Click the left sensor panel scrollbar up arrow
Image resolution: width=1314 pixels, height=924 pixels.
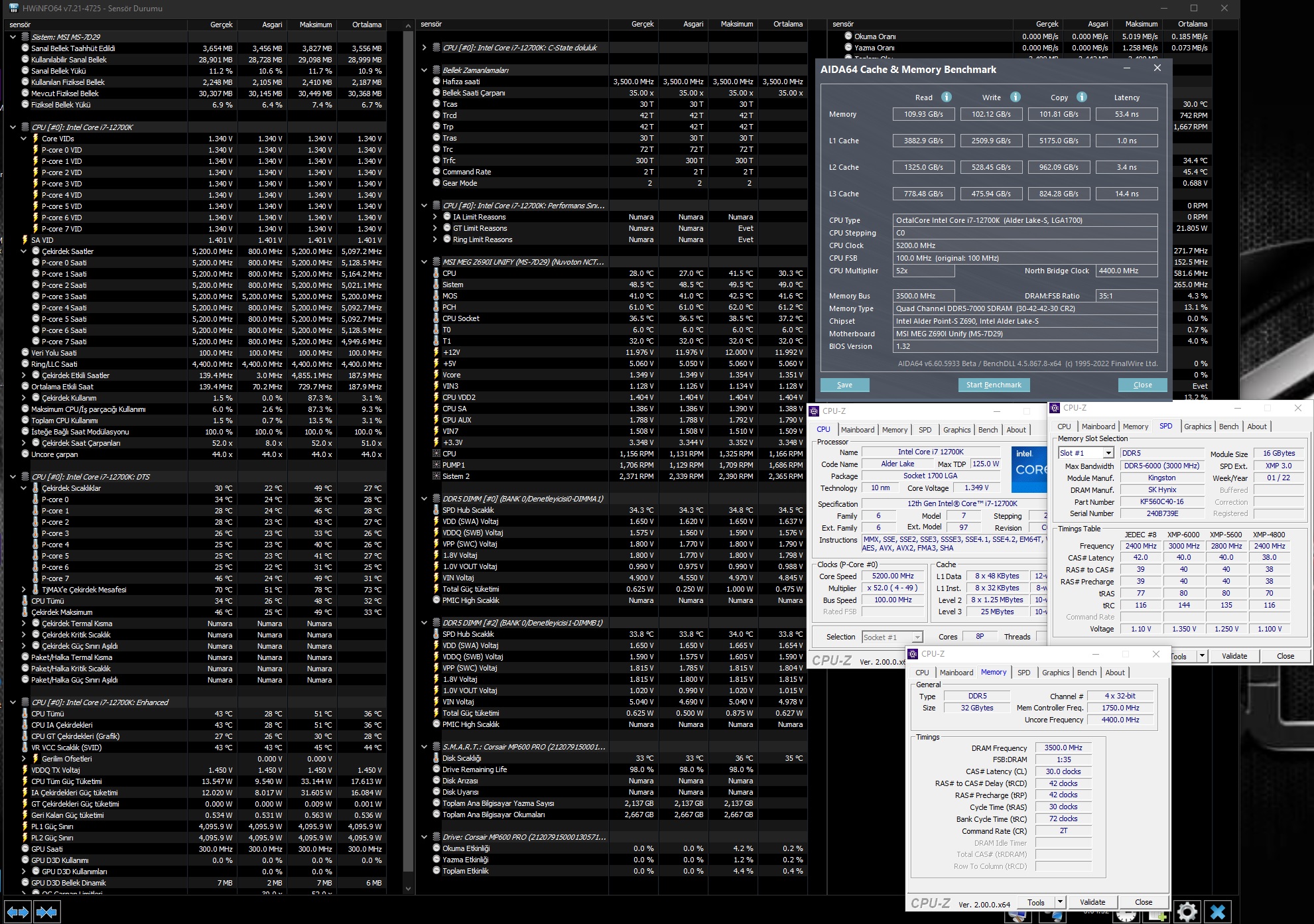[408, 25]
